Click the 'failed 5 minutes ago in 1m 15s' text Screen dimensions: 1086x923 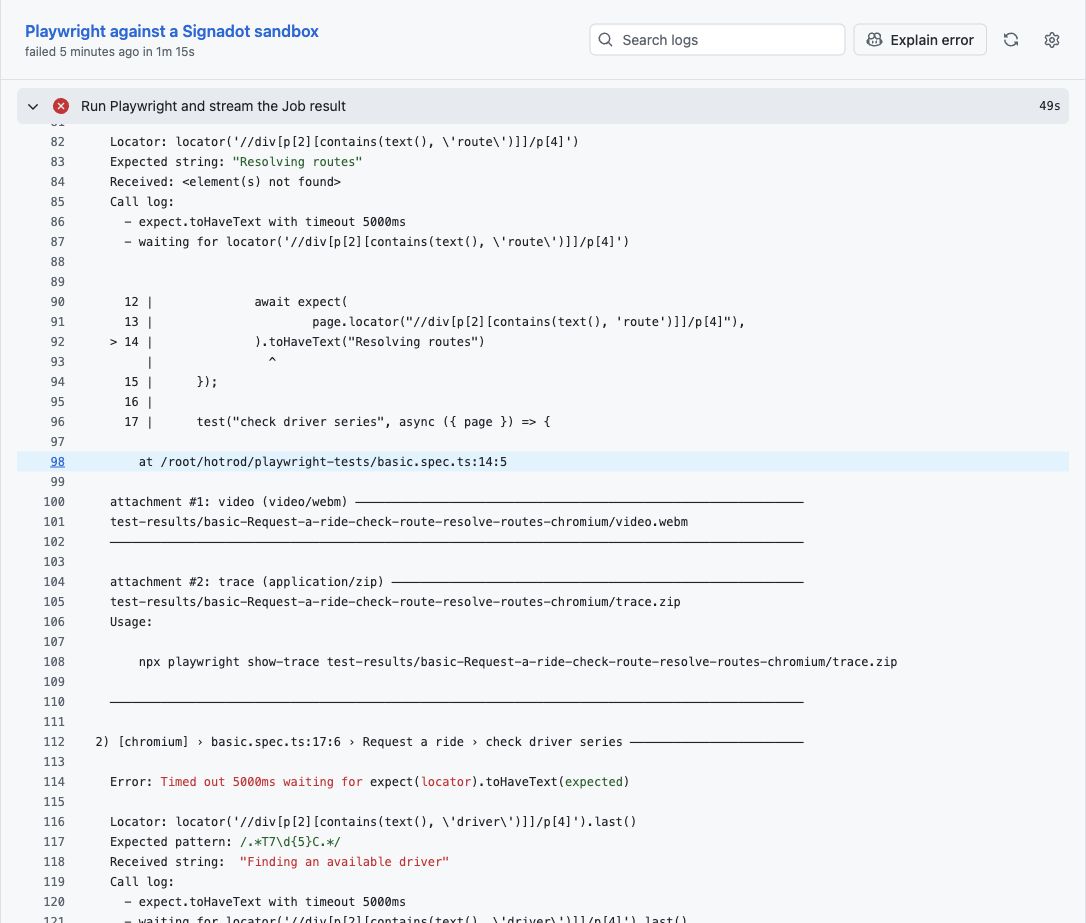109,52
